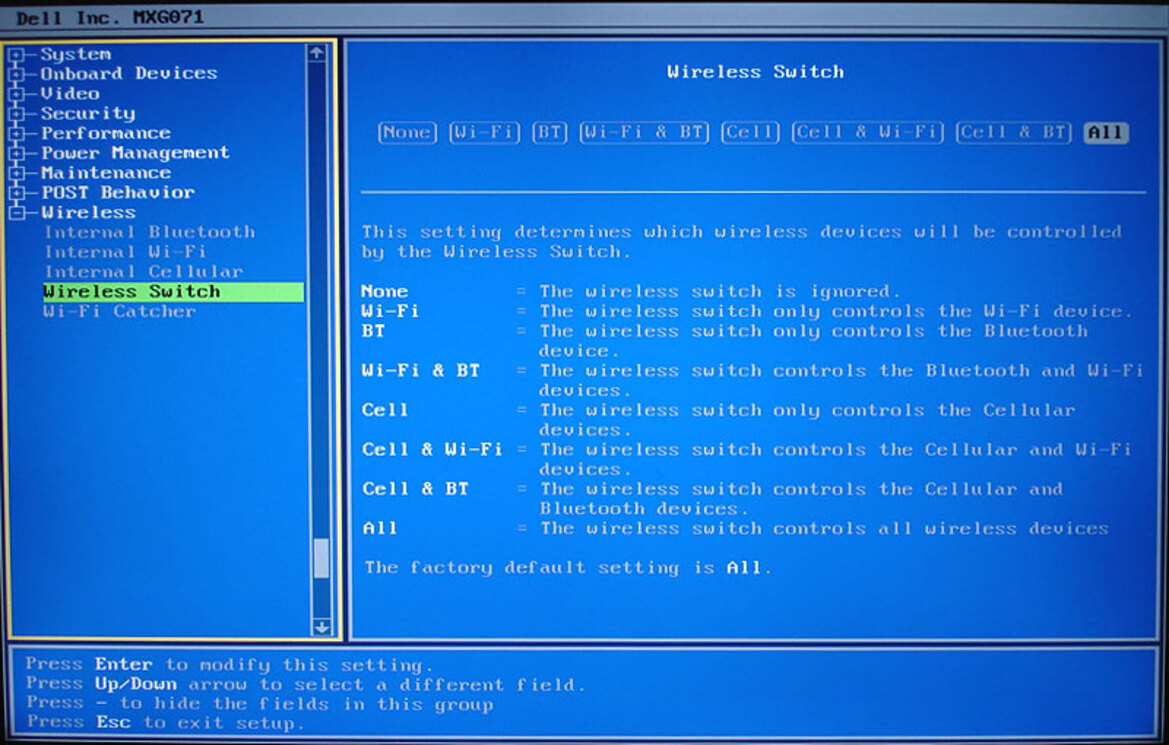Click the 'Press Esc to exit setup' hint

pyautogui.click(x=166, y=723)
